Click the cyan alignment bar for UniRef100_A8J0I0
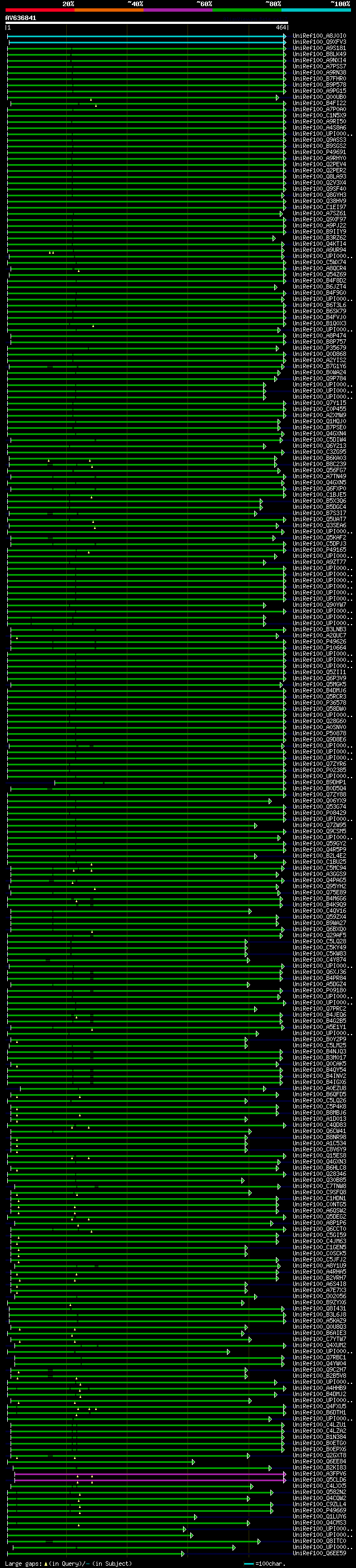This screenshot has width=356, height=1568. click(x=147, y=36)
